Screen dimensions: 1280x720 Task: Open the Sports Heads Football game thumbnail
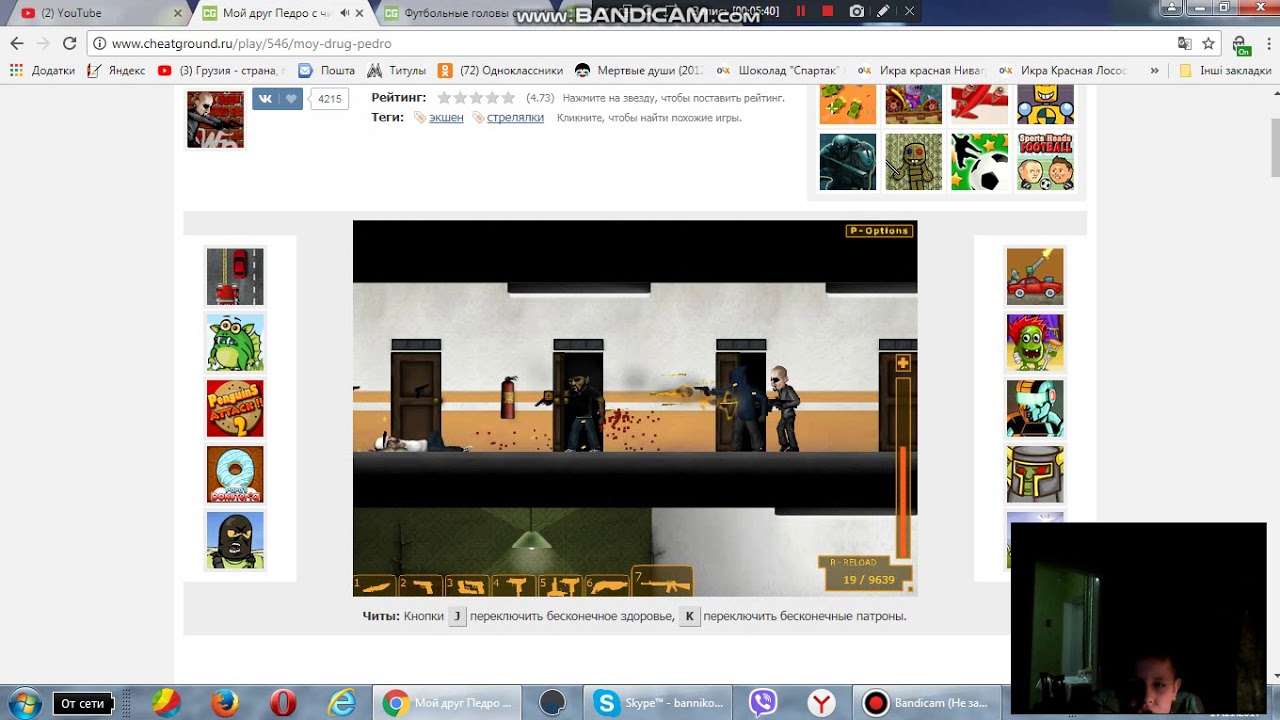1045,161
